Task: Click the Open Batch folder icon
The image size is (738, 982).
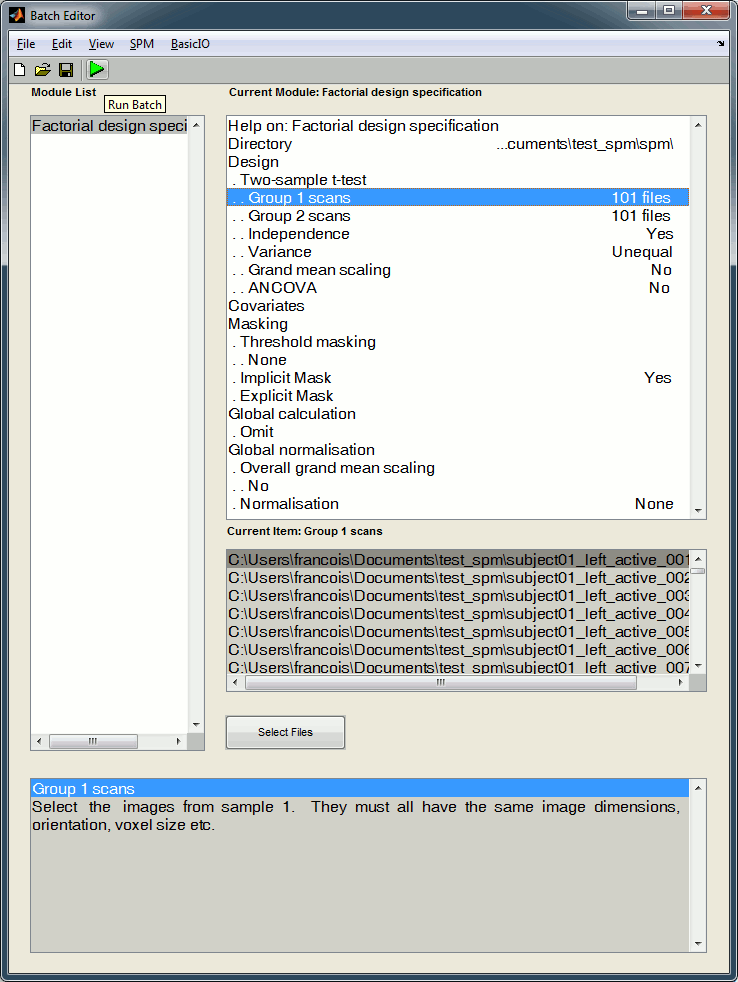Action: (x=42, y=69)
